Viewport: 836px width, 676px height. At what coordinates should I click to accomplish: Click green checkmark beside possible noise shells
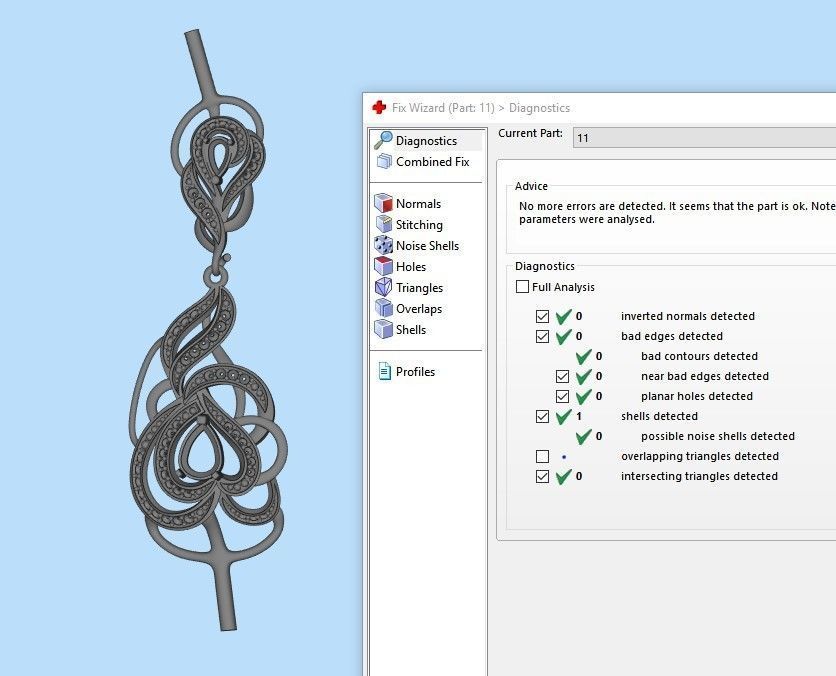[583, 436]
